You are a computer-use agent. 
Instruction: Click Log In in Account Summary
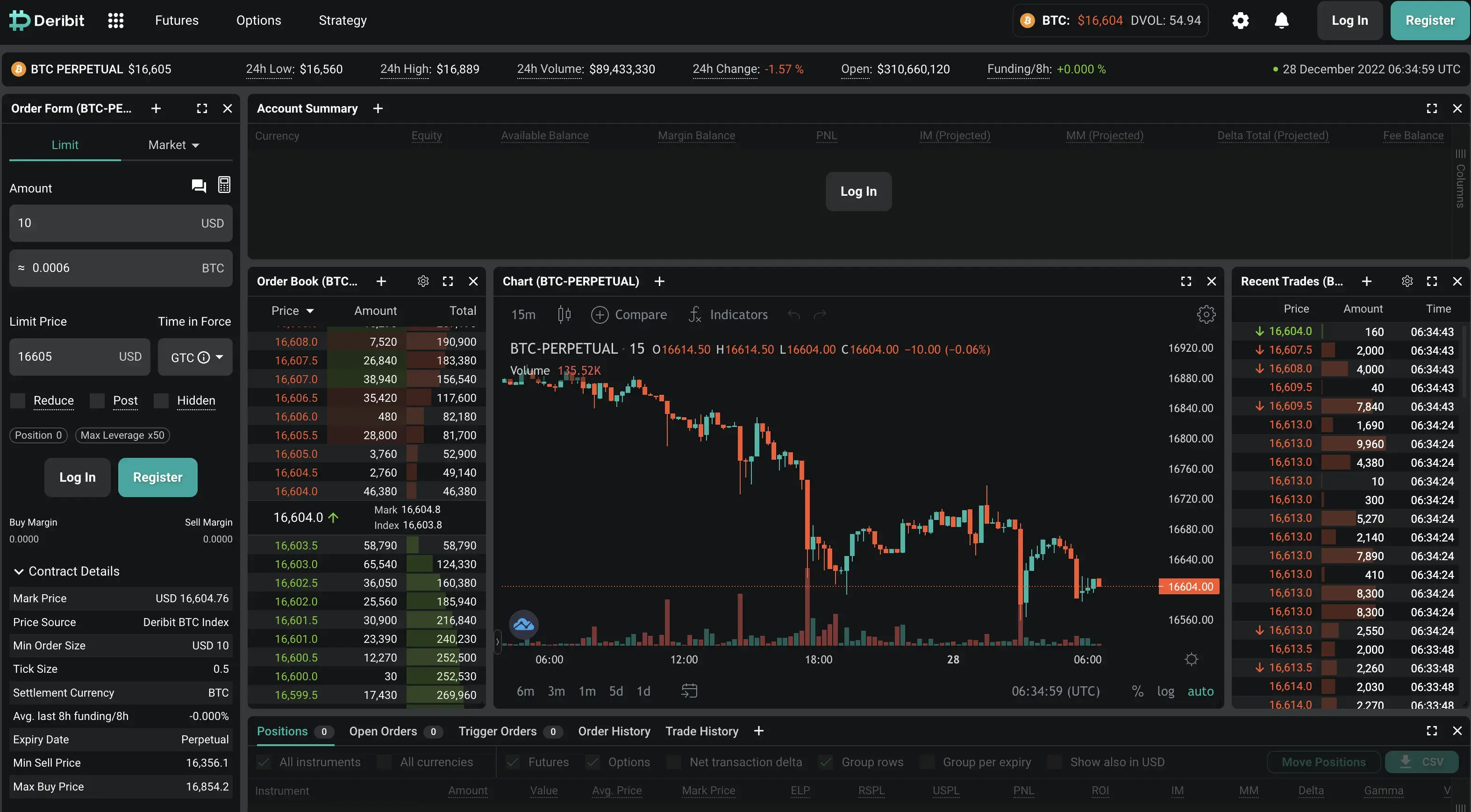click(858, 191)
